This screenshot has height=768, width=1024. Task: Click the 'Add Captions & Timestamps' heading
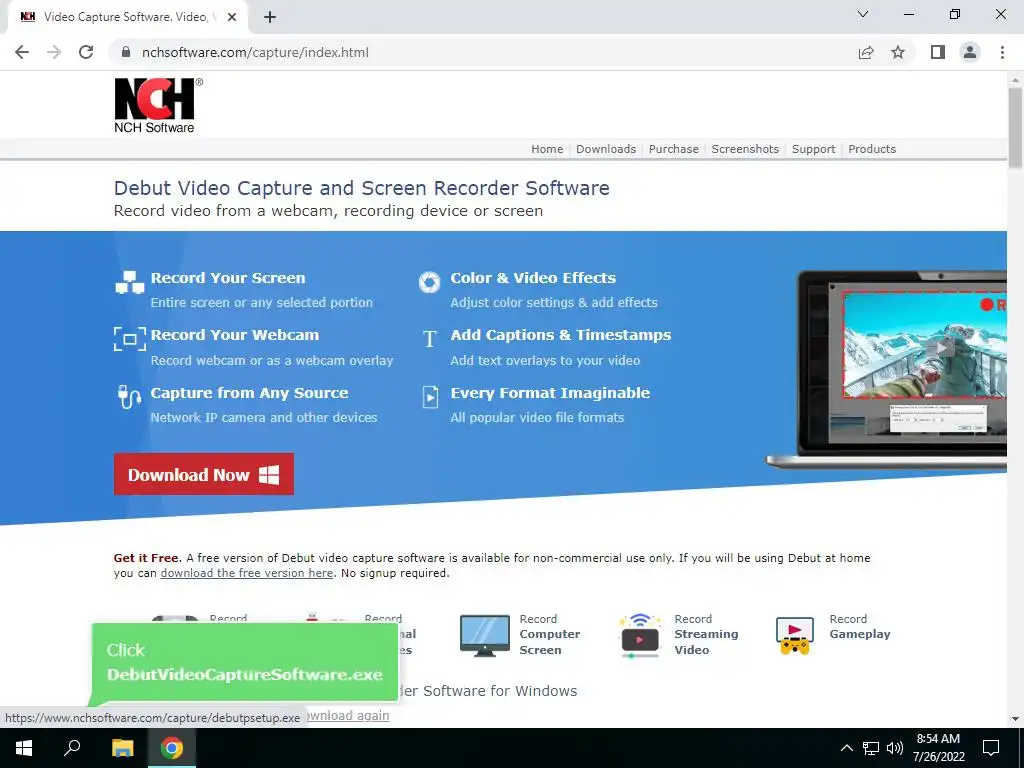tap(560, 335)
